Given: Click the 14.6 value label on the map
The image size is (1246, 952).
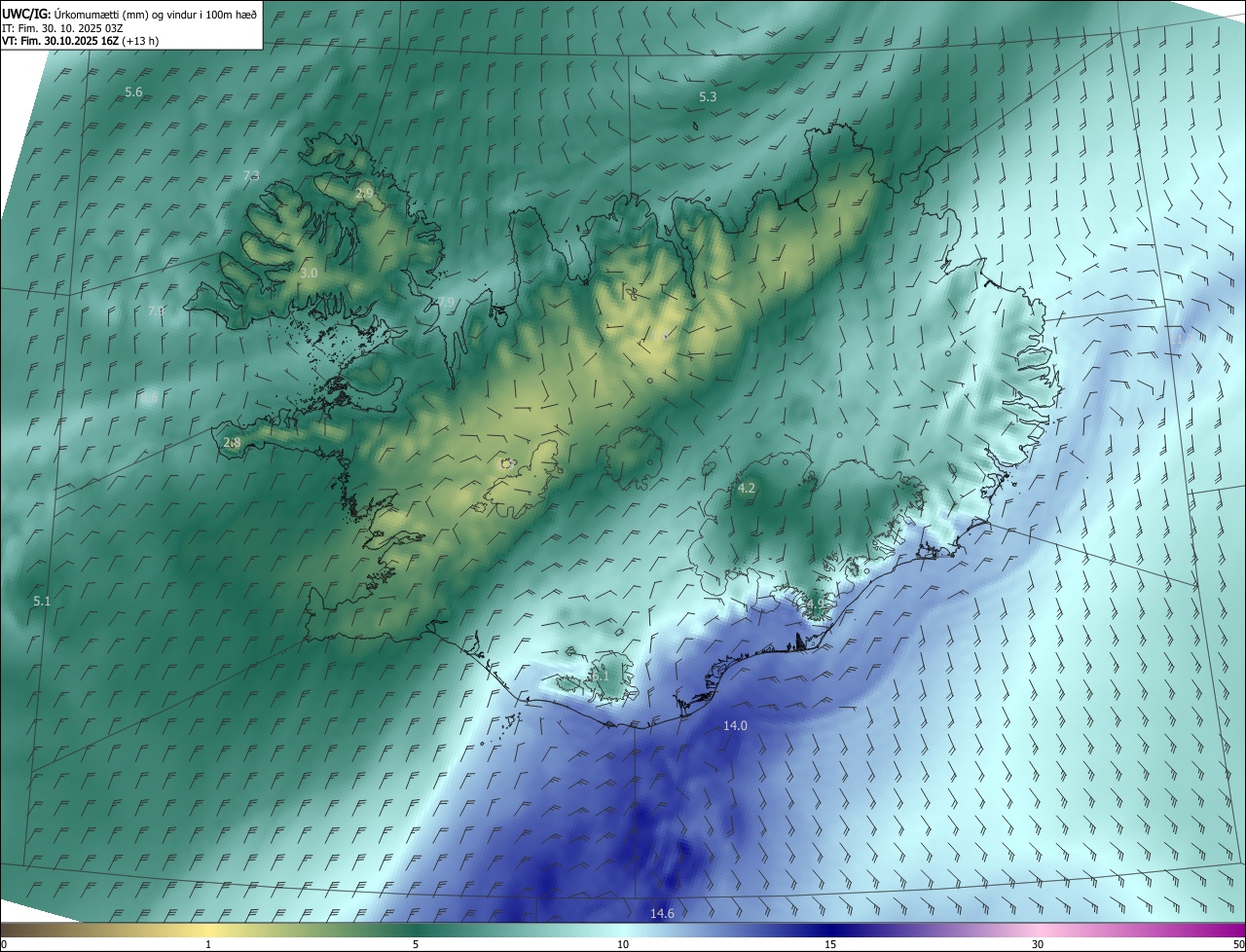Looking at the screenshot, I should [662, 912].
